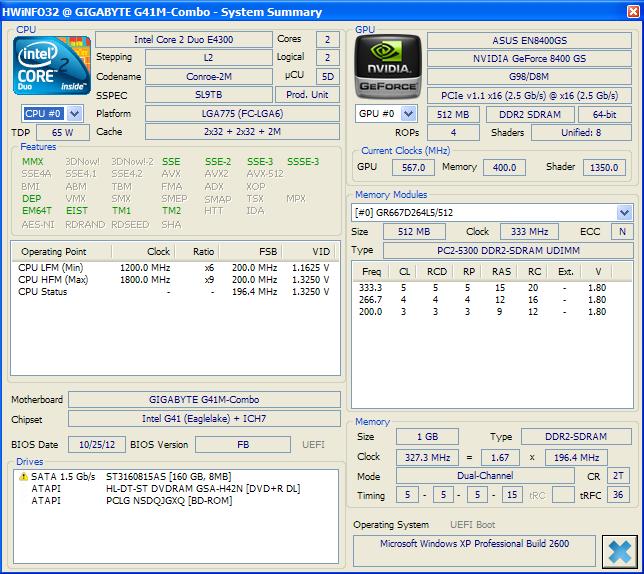Open the GPU #0 selector dropdown
Image resolution: width=644 pixels, height=574 pixels.
(x=408, y=114)
